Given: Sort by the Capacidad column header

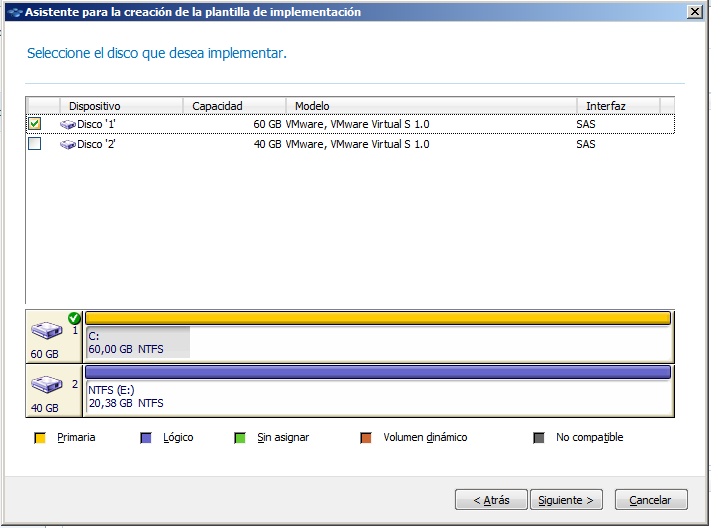Looking at the screenshot, I should pyautogui.click(x=234, y=106).
